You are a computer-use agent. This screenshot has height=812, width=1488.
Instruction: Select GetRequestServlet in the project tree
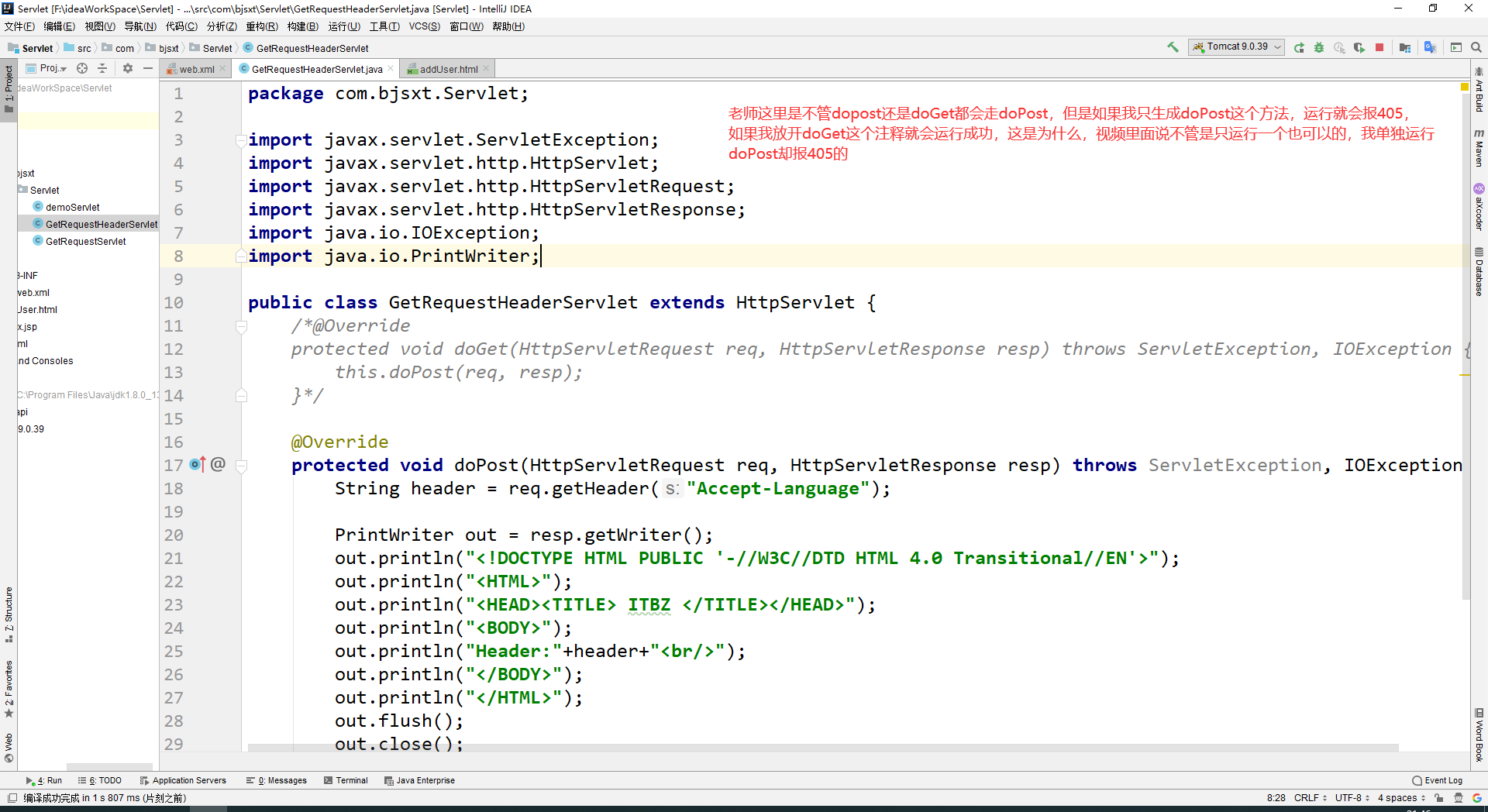[80, 241]
